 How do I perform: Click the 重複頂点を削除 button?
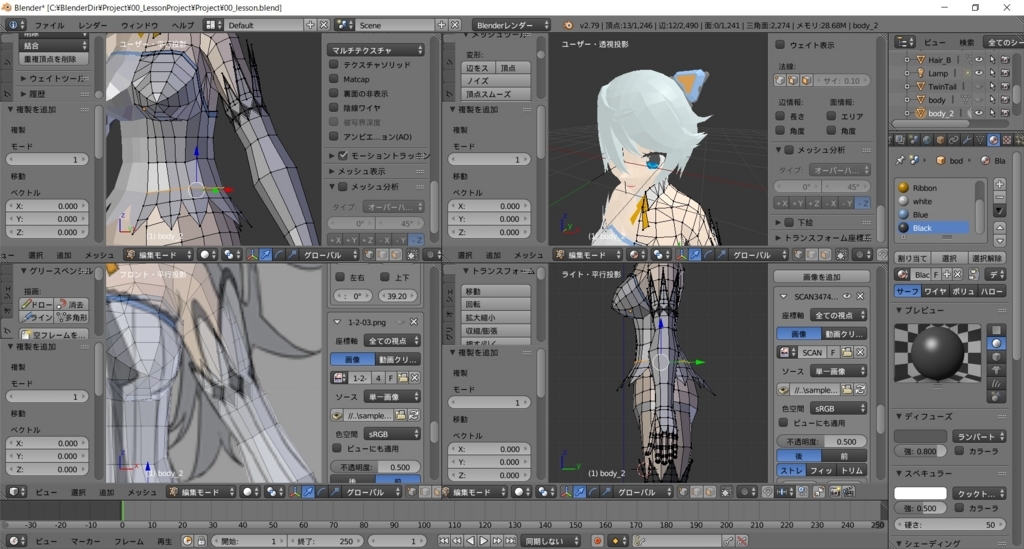[51, 59]
